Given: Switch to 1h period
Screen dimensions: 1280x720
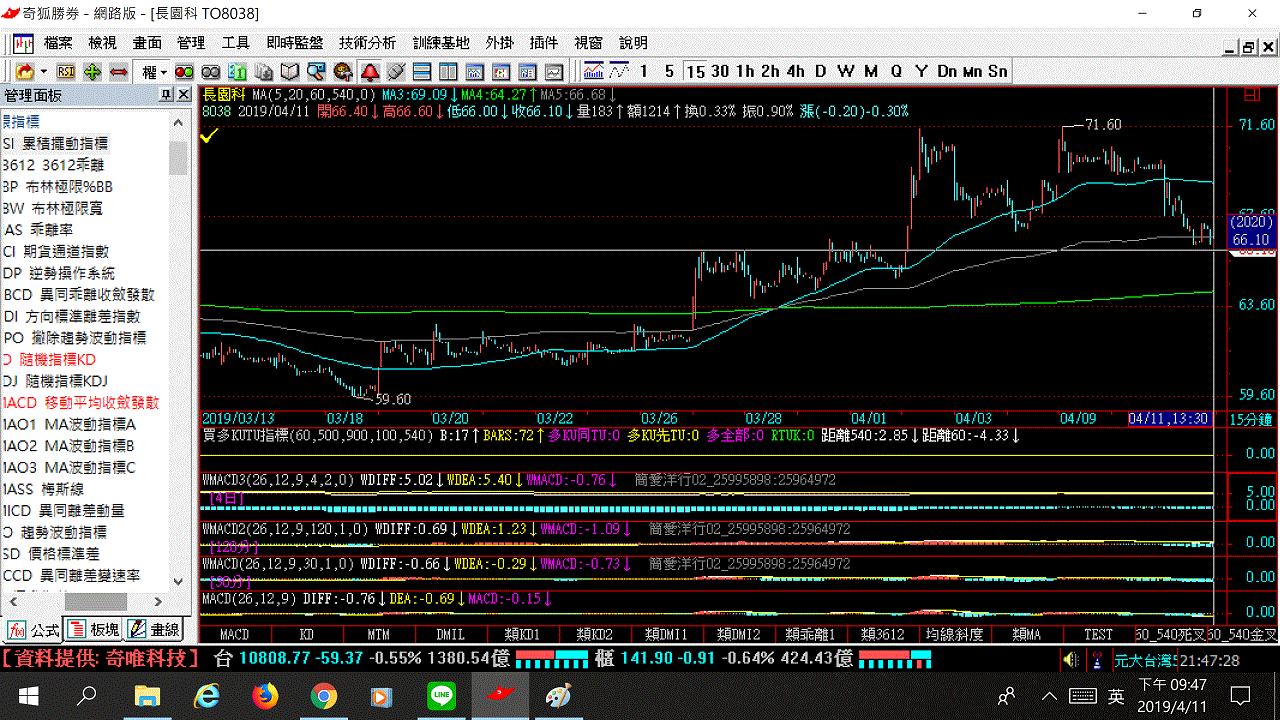Looking at the screenshot, I should (x=745, y=71).
